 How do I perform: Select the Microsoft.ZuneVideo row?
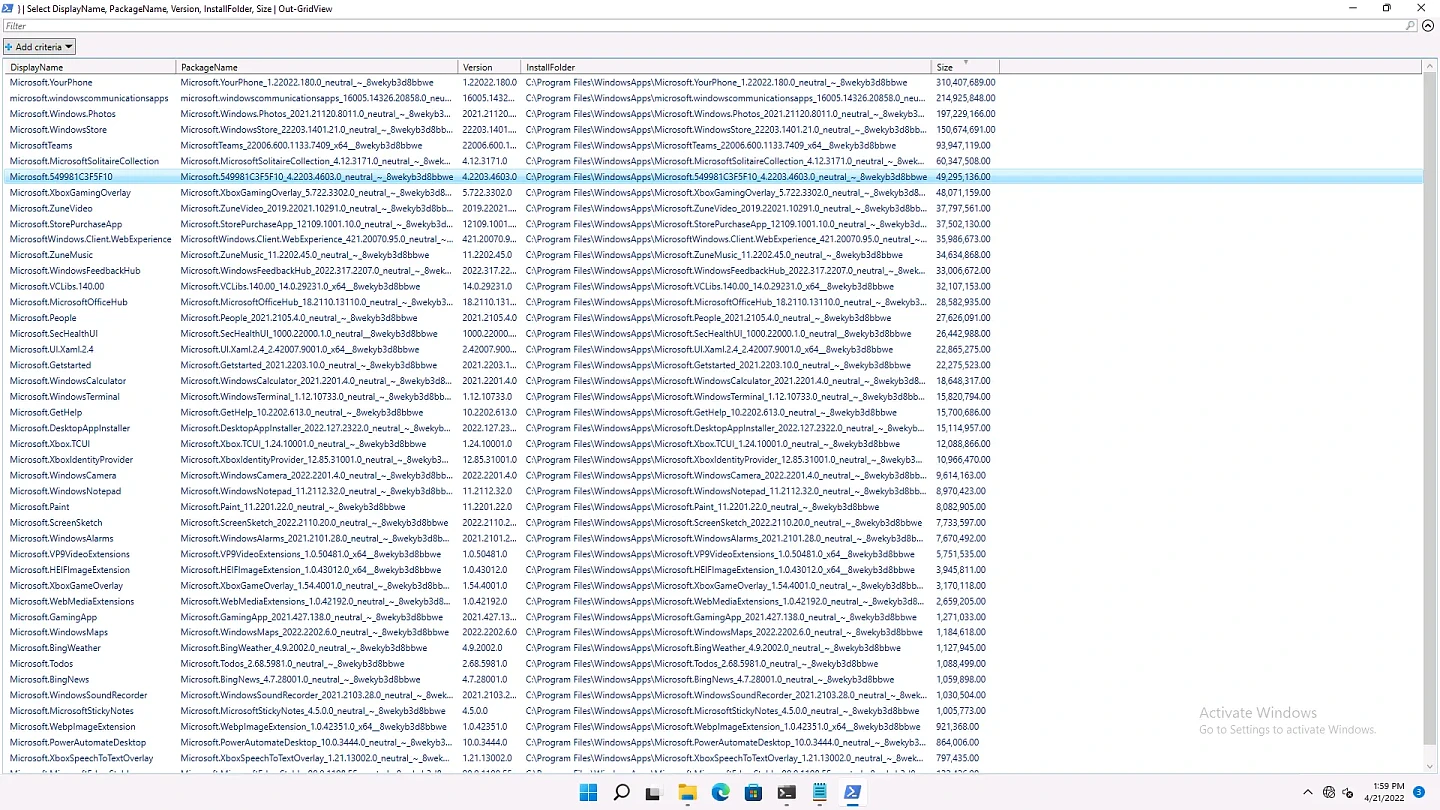713,208
